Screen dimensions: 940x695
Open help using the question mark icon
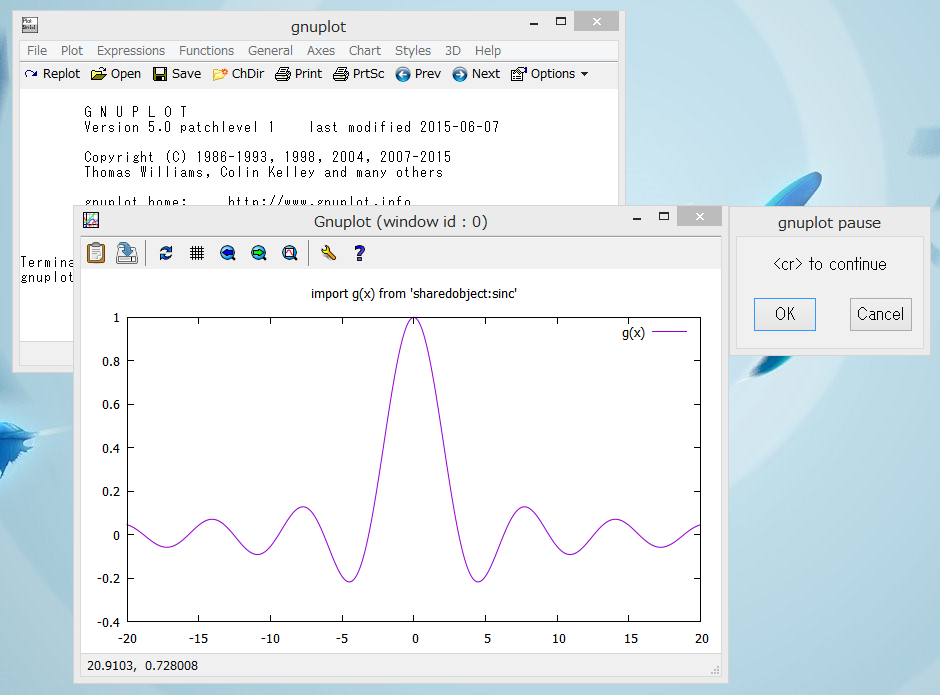click(x=358, y=252)
